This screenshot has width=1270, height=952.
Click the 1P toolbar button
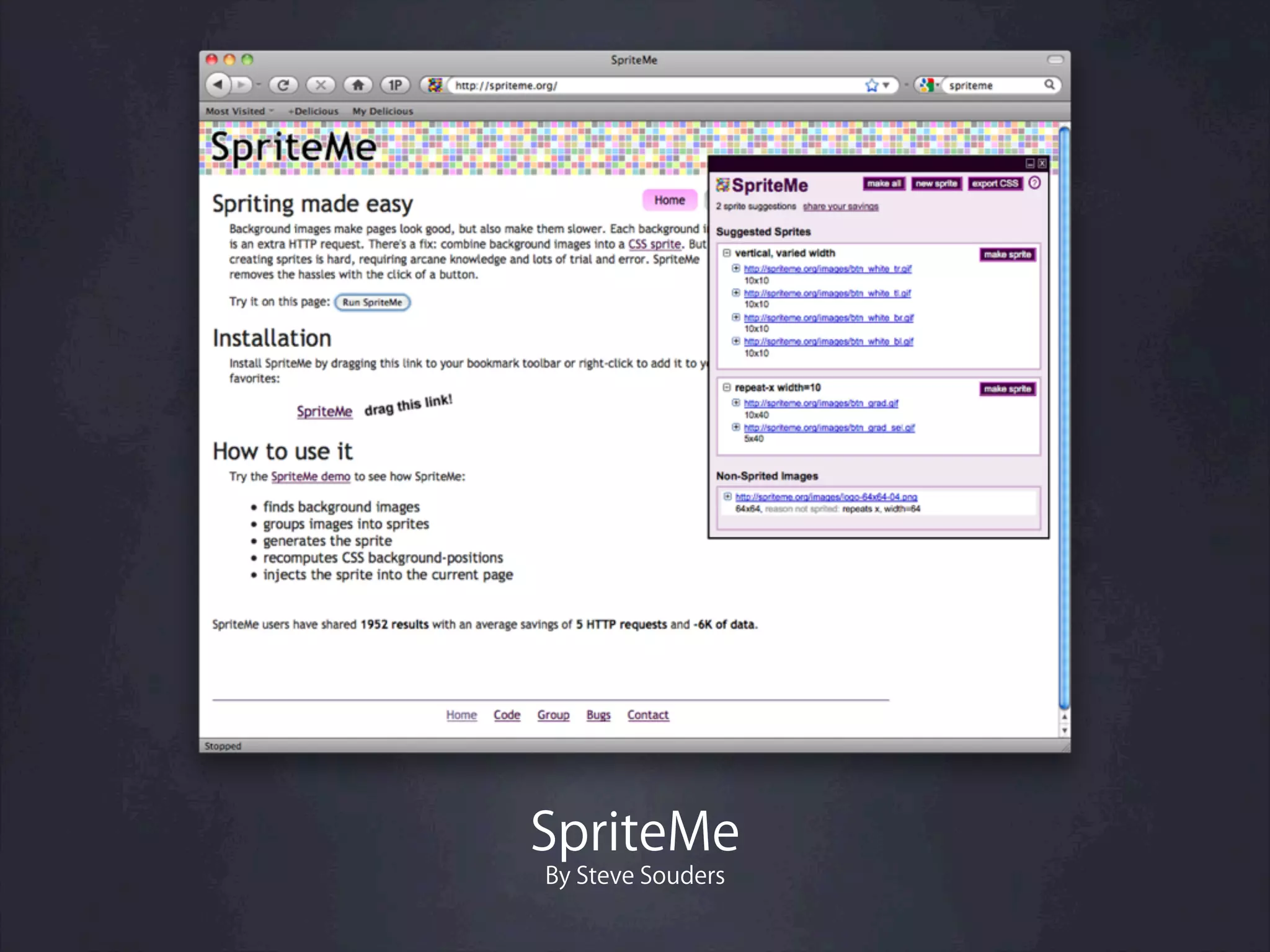(x=395, y=85)
